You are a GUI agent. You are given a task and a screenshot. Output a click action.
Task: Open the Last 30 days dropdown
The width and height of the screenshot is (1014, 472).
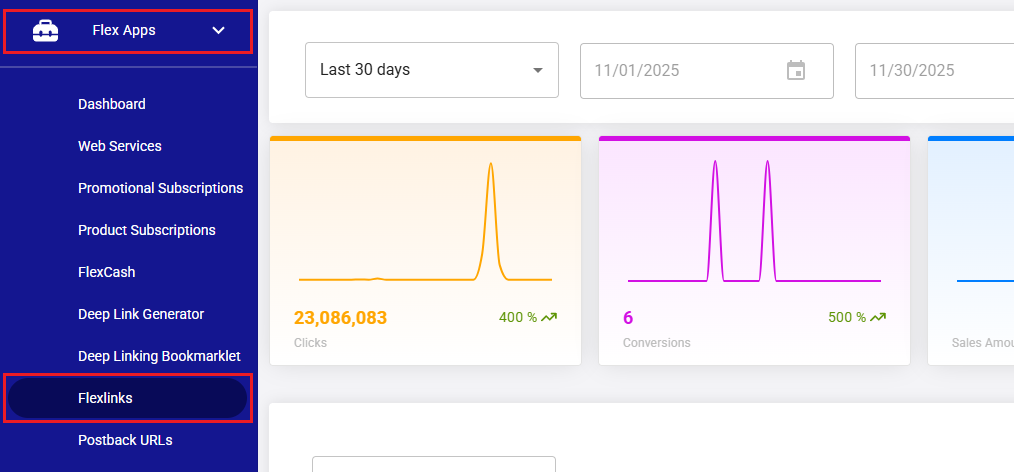coord(431,70)
